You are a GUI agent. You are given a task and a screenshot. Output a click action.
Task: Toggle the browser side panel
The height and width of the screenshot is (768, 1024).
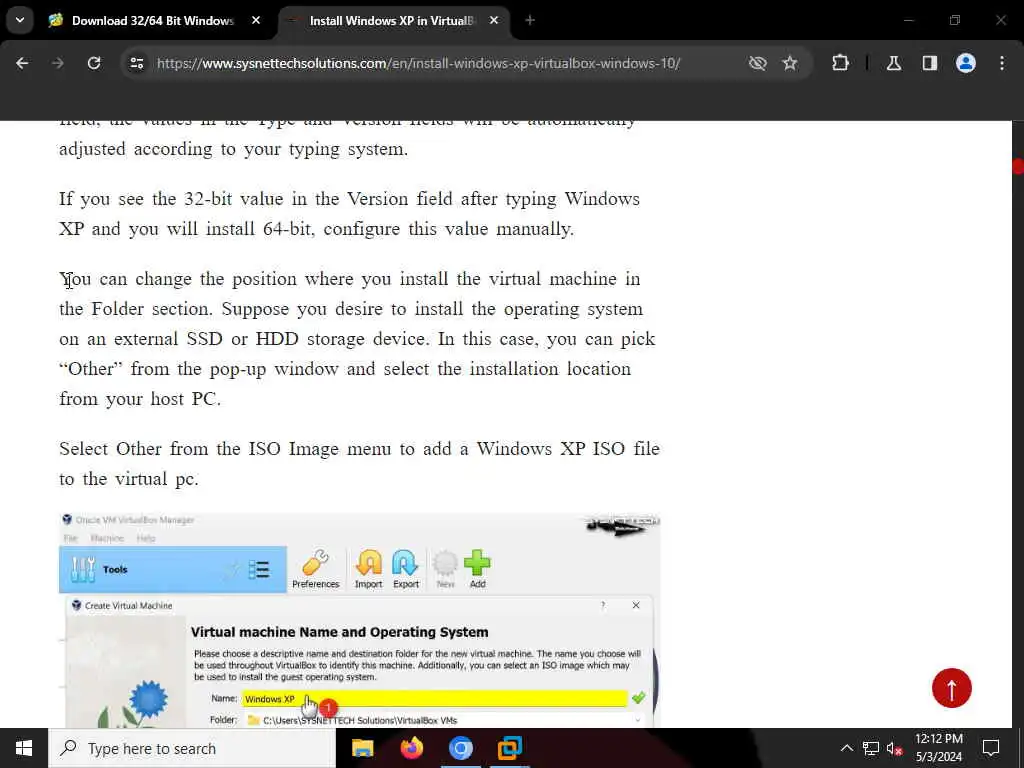[x=930, y=63]
